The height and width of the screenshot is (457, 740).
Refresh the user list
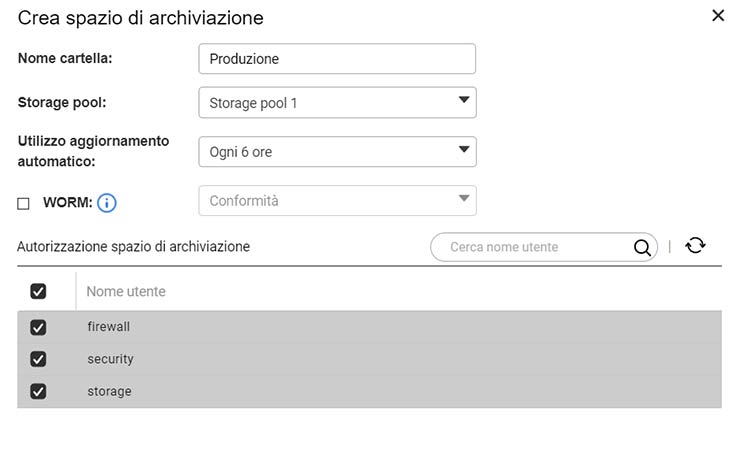pyautogui.click(x=696, y=246)
